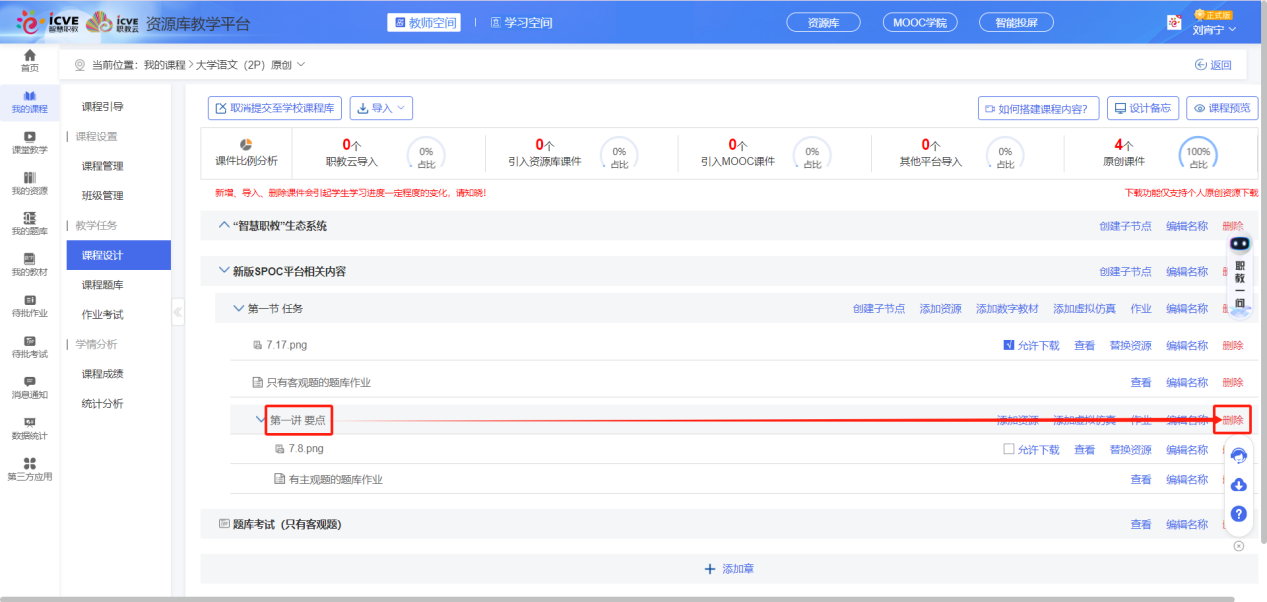Click 删除 for 第一讲 要点
The image size is (1267, 602).
1233,420
